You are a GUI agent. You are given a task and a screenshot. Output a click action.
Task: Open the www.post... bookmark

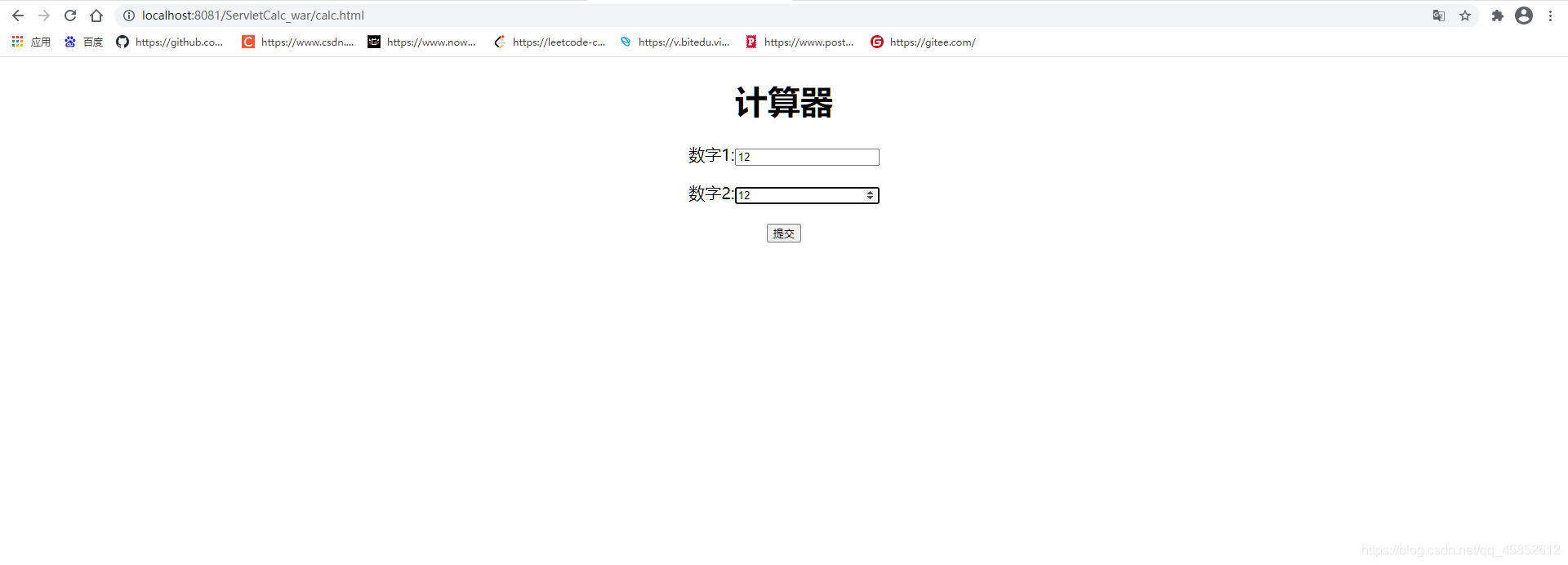(800, 42)
